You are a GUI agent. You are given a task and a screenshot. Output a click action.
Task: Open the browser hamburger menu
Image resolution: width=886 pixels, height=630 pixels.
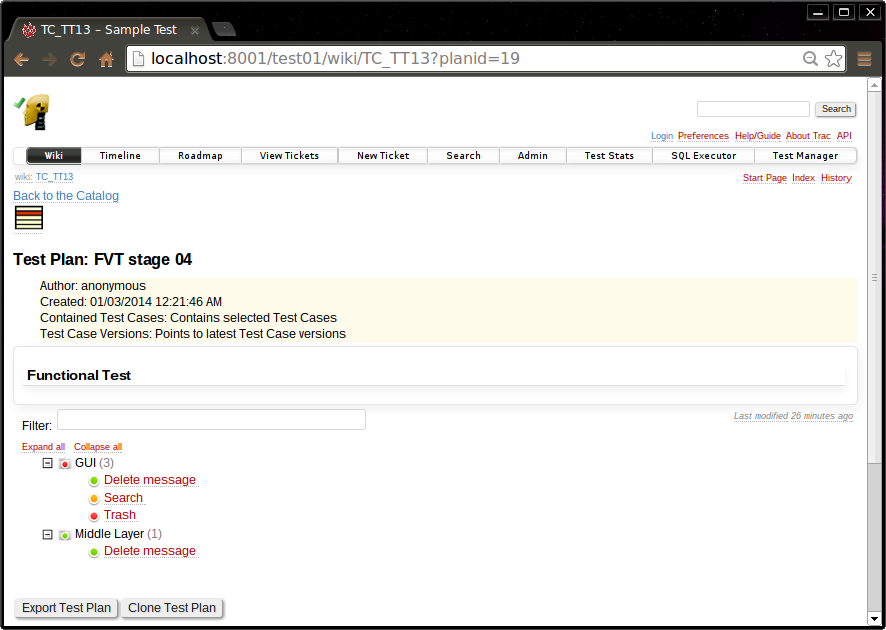(864, 58)
